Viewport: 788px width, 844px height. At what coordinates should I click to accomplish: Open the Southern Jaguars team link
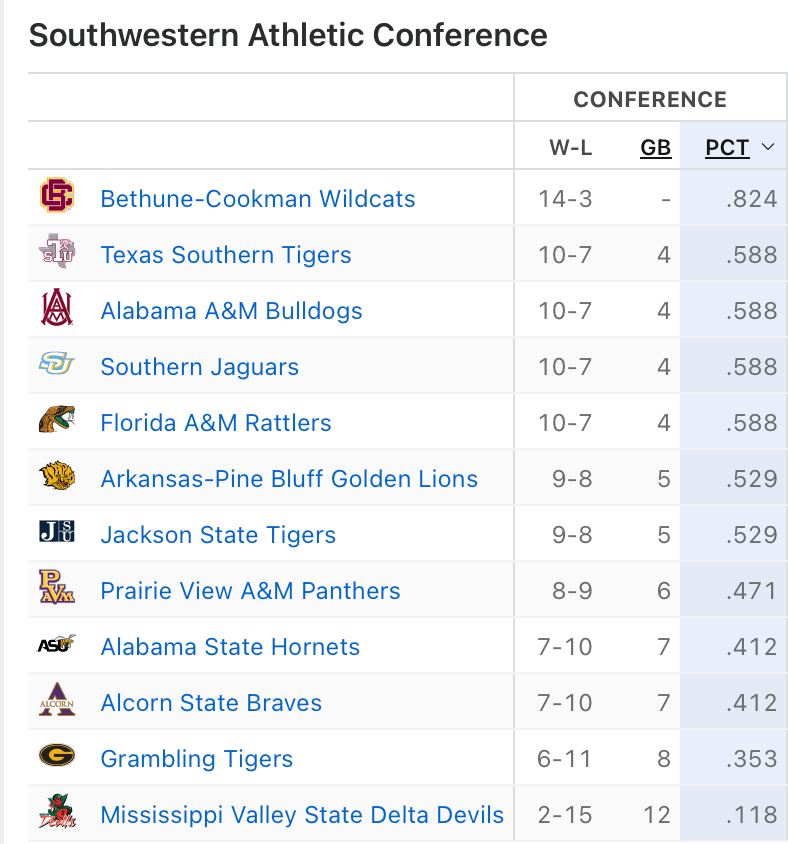click(x=200, y=367)
